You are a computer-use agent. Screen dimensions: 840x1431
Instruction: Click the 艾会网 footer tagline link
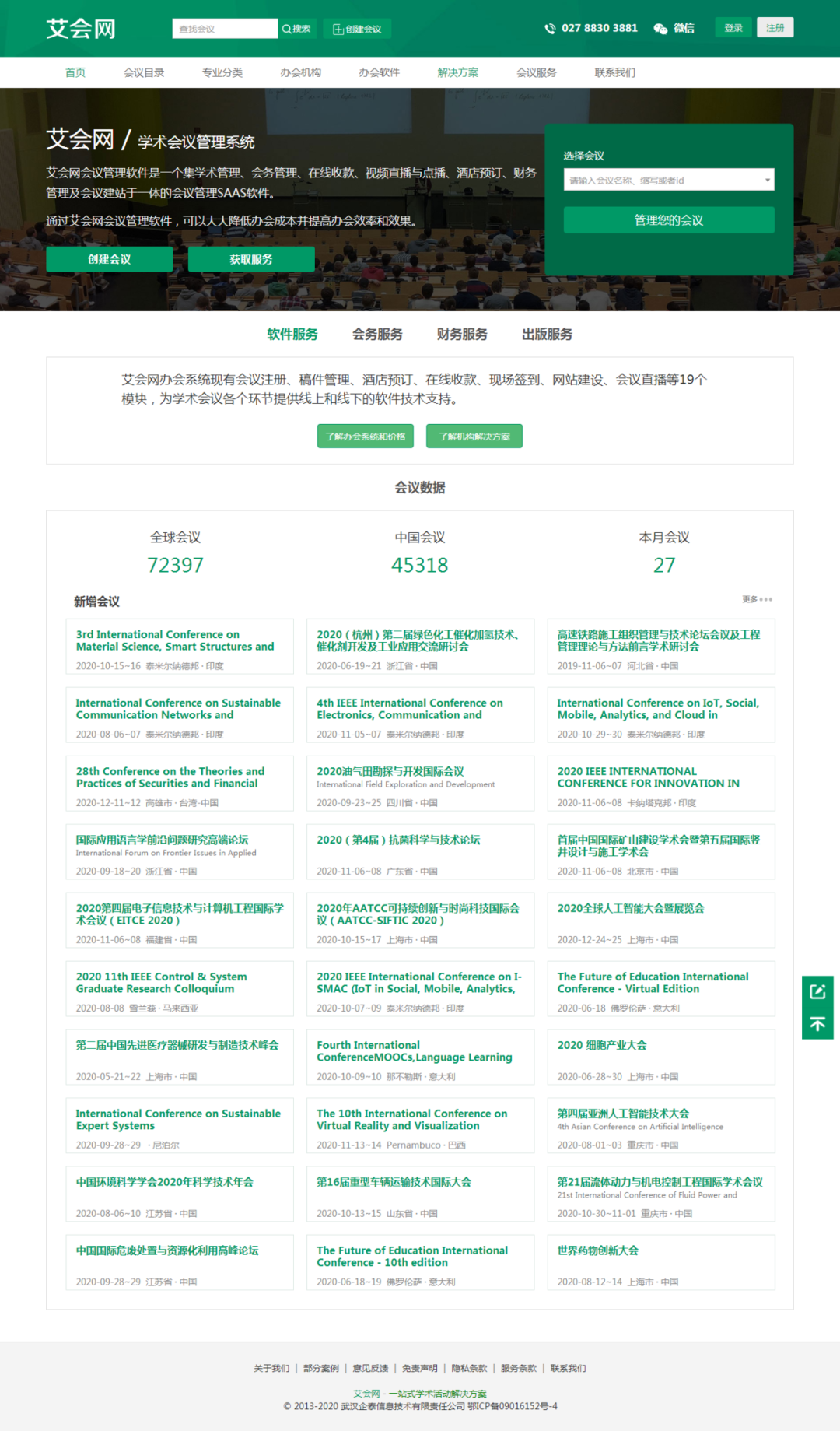[420, 1394]
